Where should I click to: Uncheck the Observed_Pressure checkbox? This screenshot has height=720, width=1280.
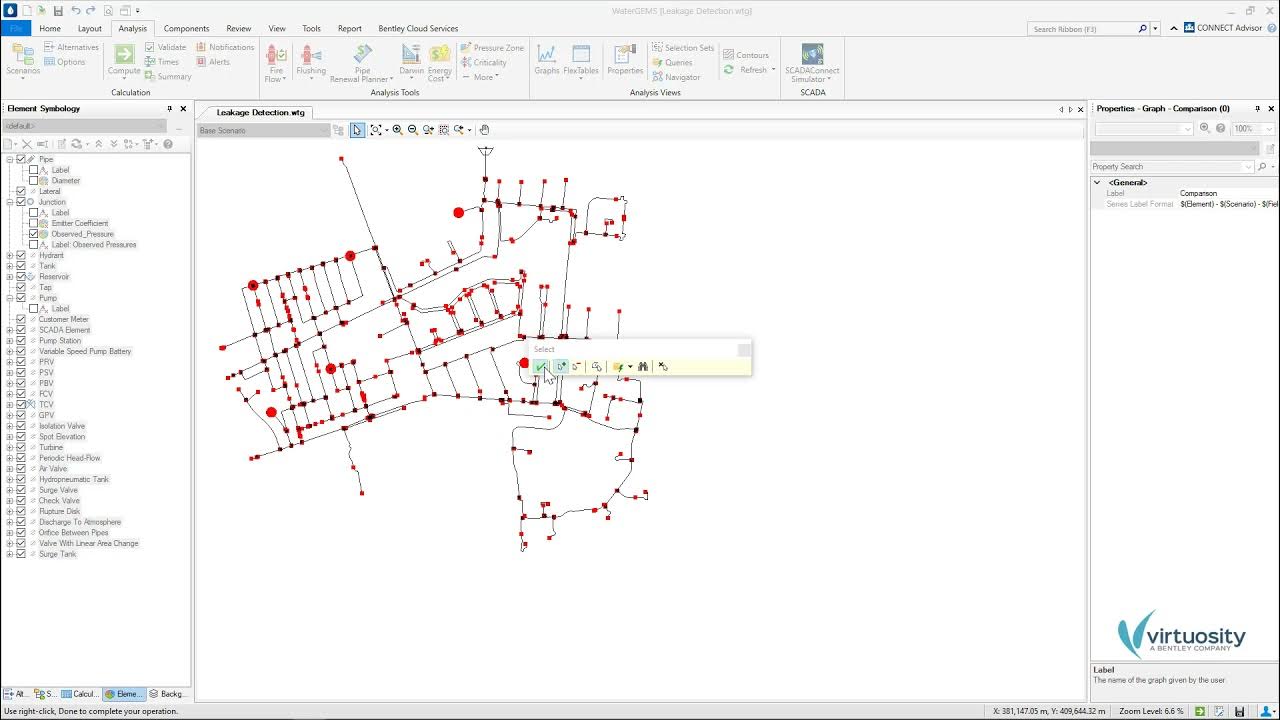click(x=34, y=234)
